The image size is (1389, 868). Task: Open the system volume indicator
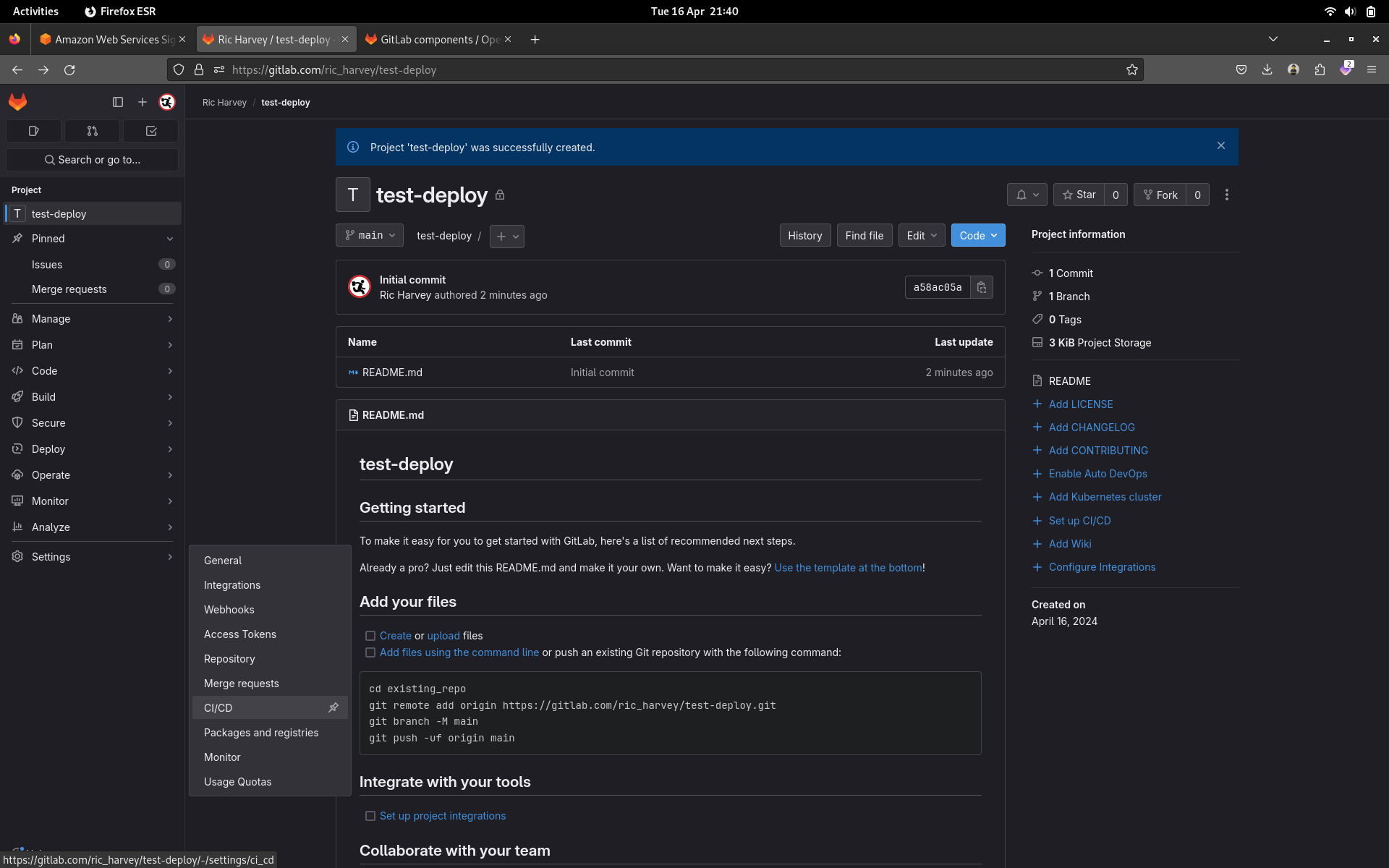pyautogui.click(x=1350, y=11)
